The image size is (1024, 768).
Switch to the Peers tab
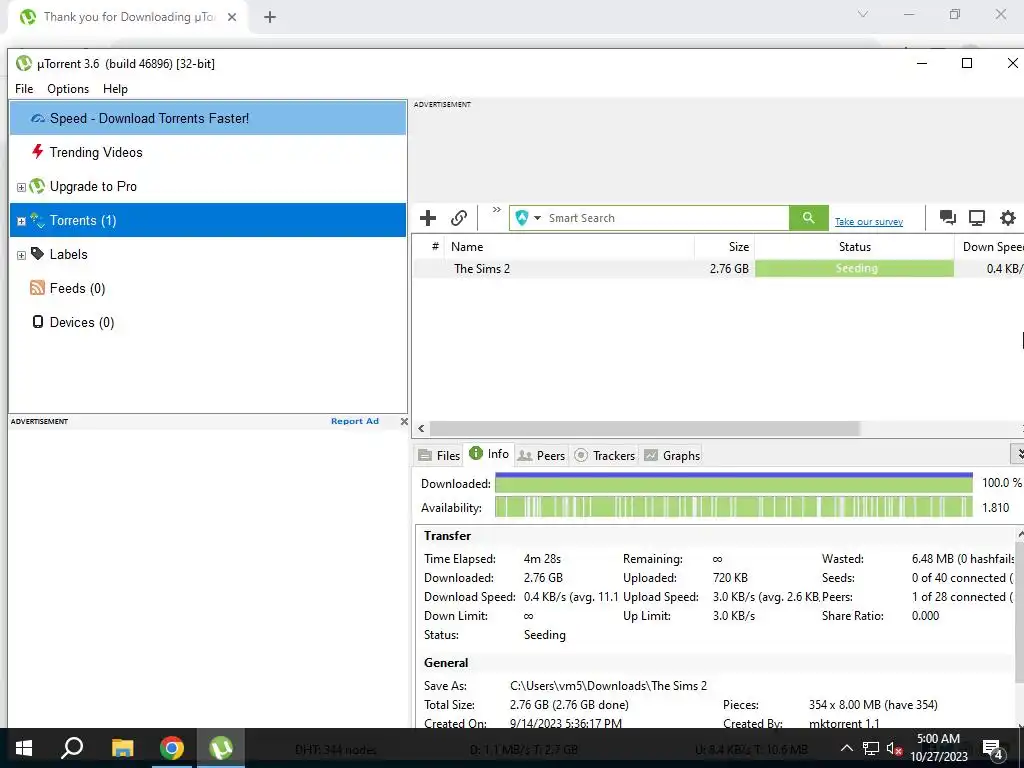pyautogui.click(x=541, y=455)
